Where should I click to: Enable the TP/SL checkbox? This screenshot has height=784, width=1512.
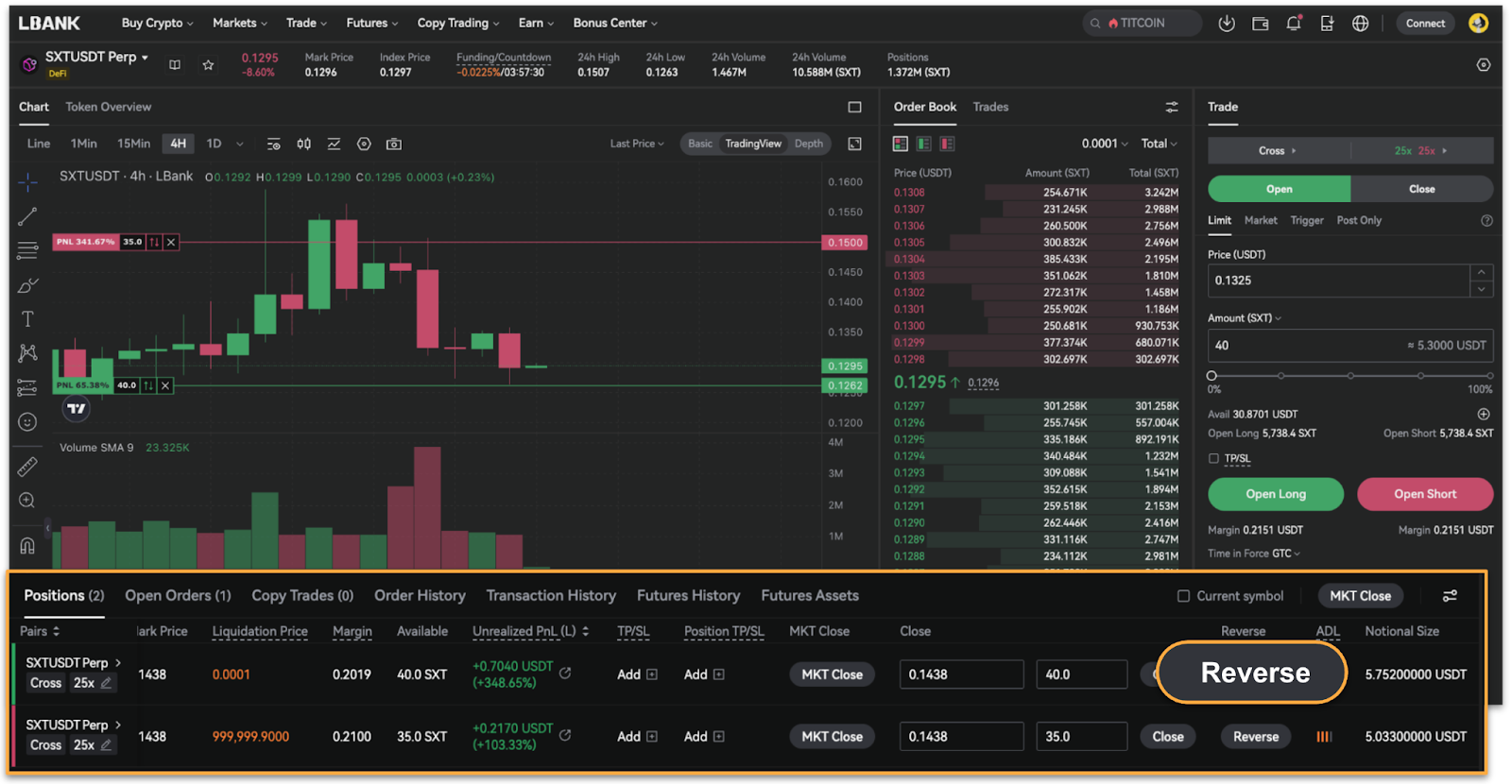coord(1213,458)
